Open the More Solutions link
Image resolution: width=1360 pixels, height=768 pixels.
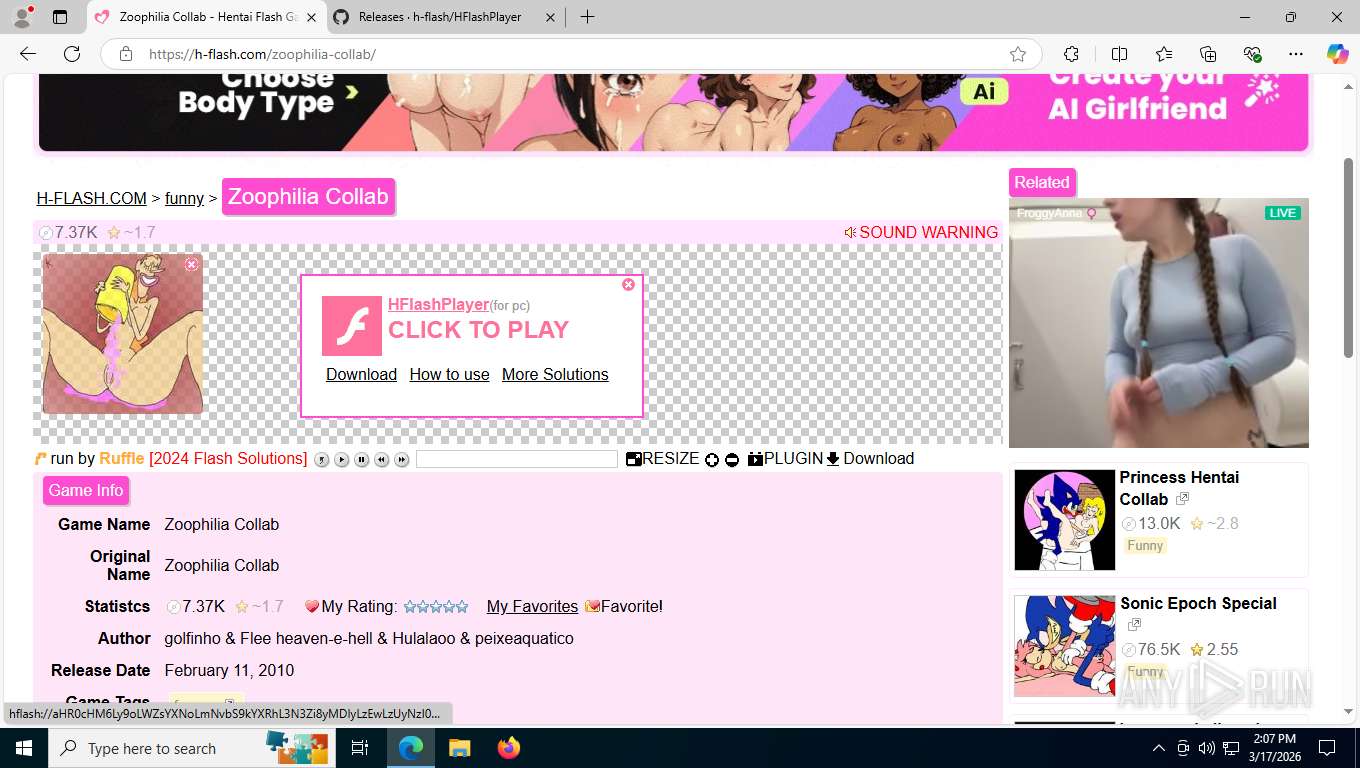pyautogui.click(x=555, y=374)
